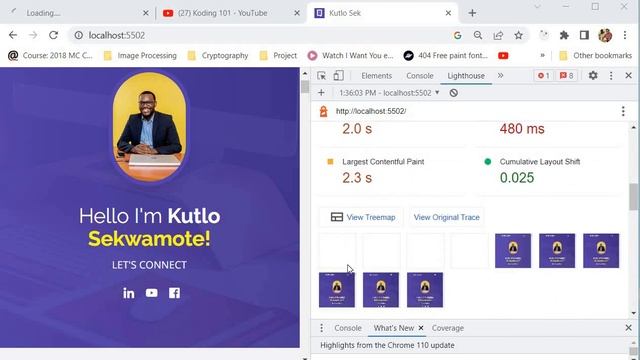Screen dimensions: 640x360
Task: Open YouTube icon on the webpage
Action: (151, 293)
